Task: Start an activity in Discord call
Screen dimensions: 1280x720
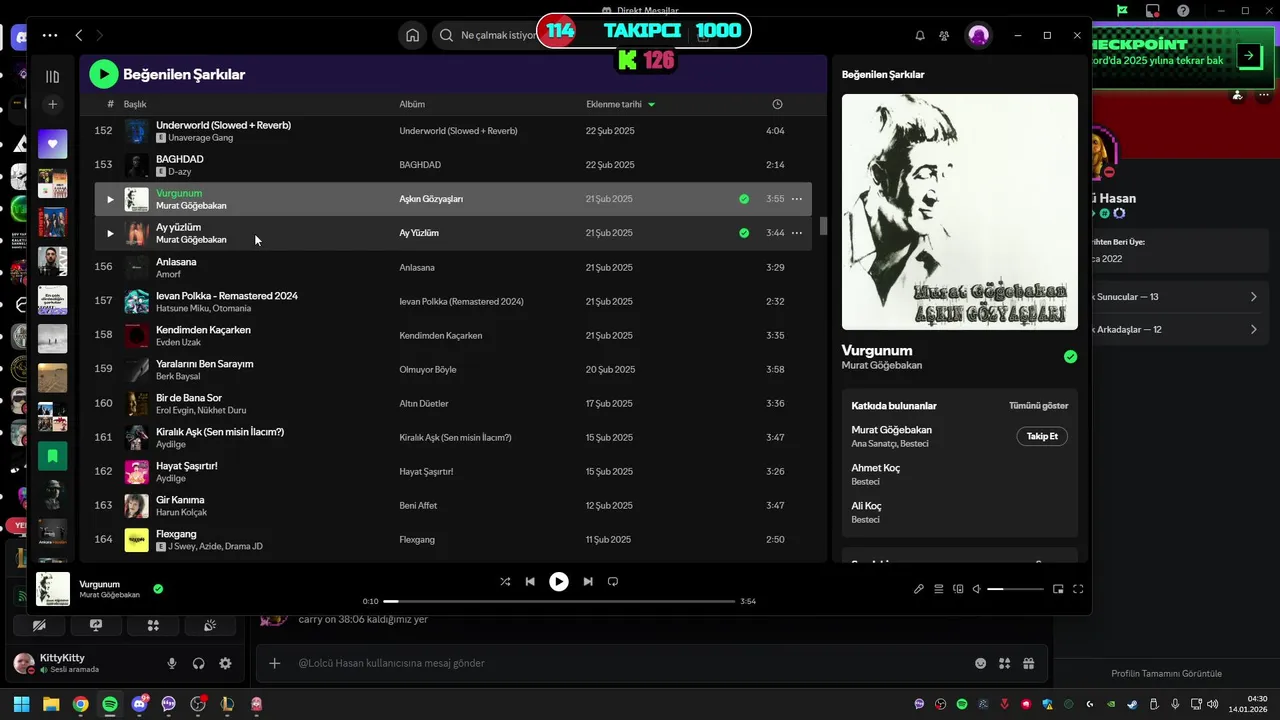Action: [153, 625]
